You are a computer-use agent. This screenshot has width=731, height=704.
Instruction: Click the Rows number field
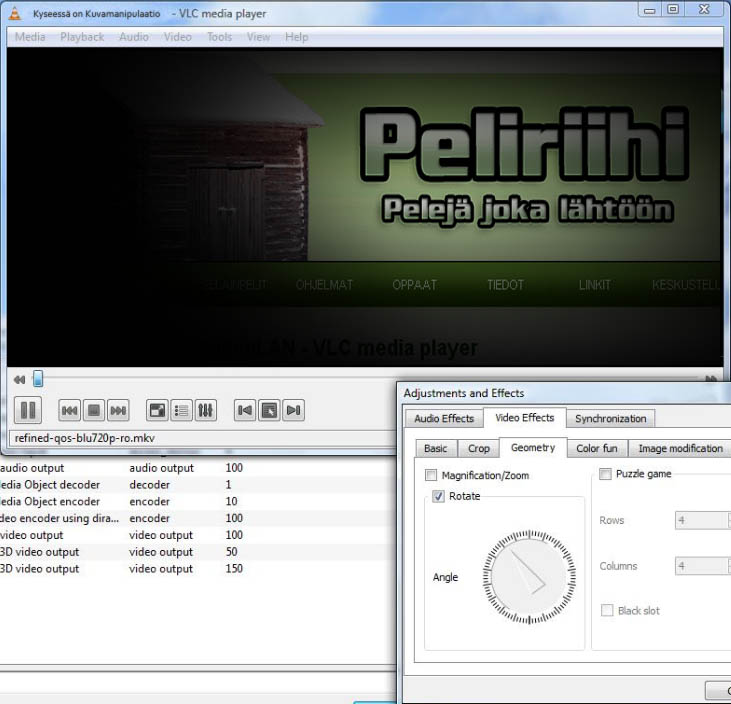tap(703, 520)
